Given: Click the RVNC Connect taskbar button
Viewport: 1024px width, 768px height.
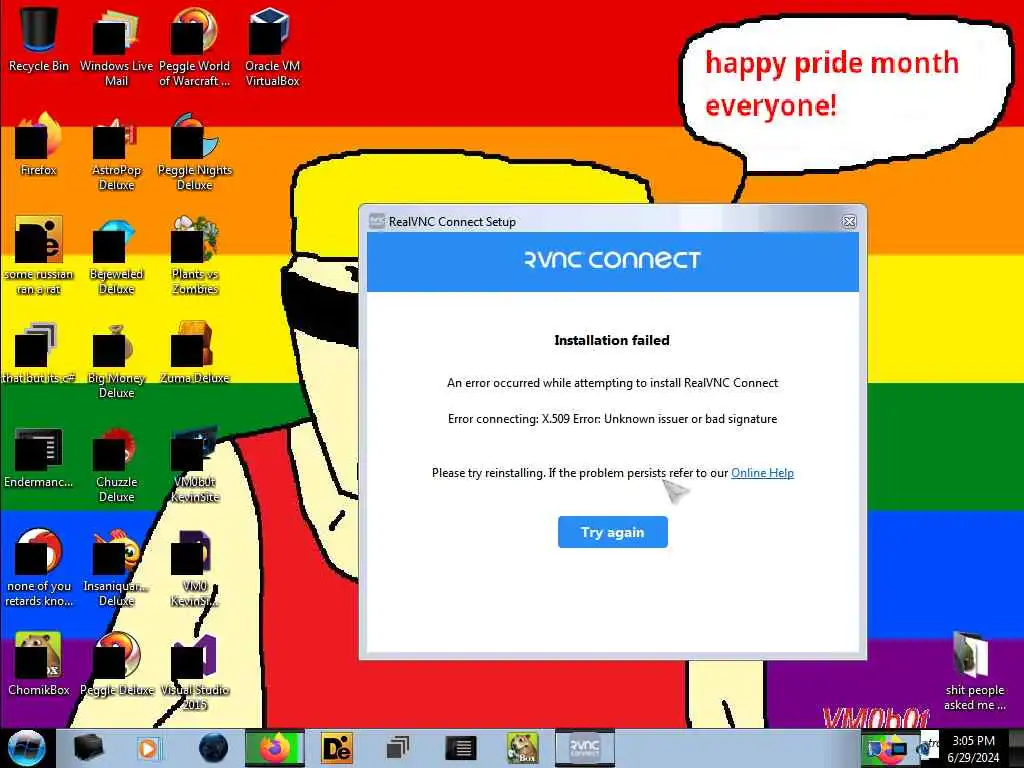Looking at the screenshot, I should (584, 748).
